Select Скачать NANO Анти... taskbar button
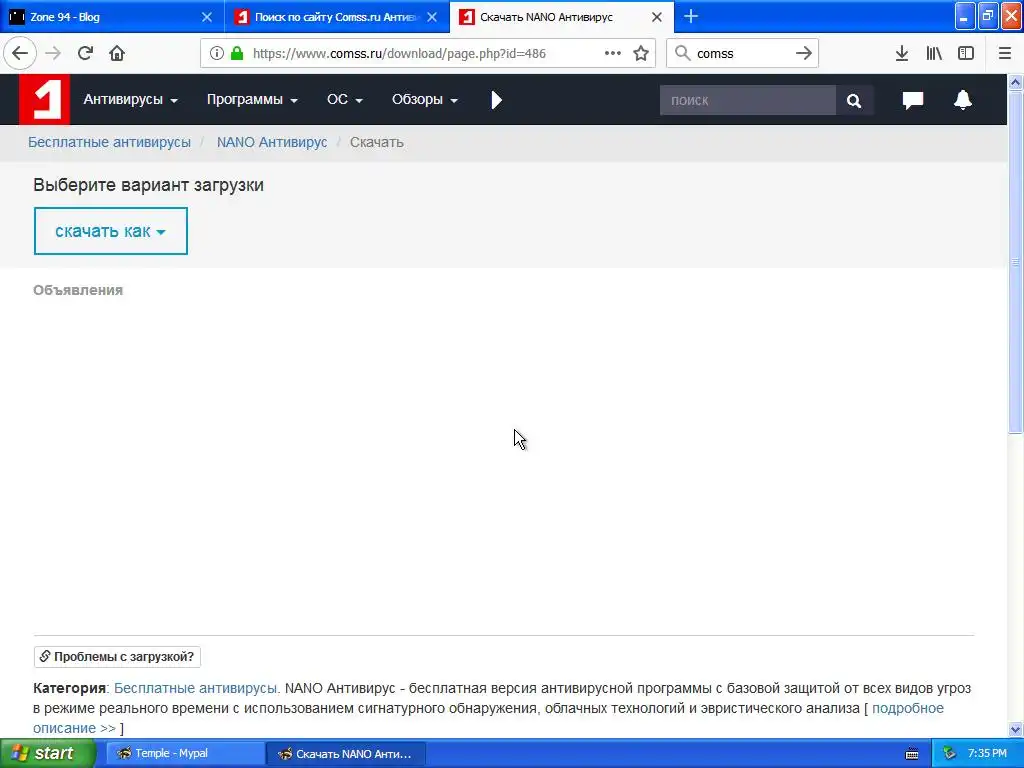The height and width of the screenshot is (768, 1024). [x=346, y=754]
